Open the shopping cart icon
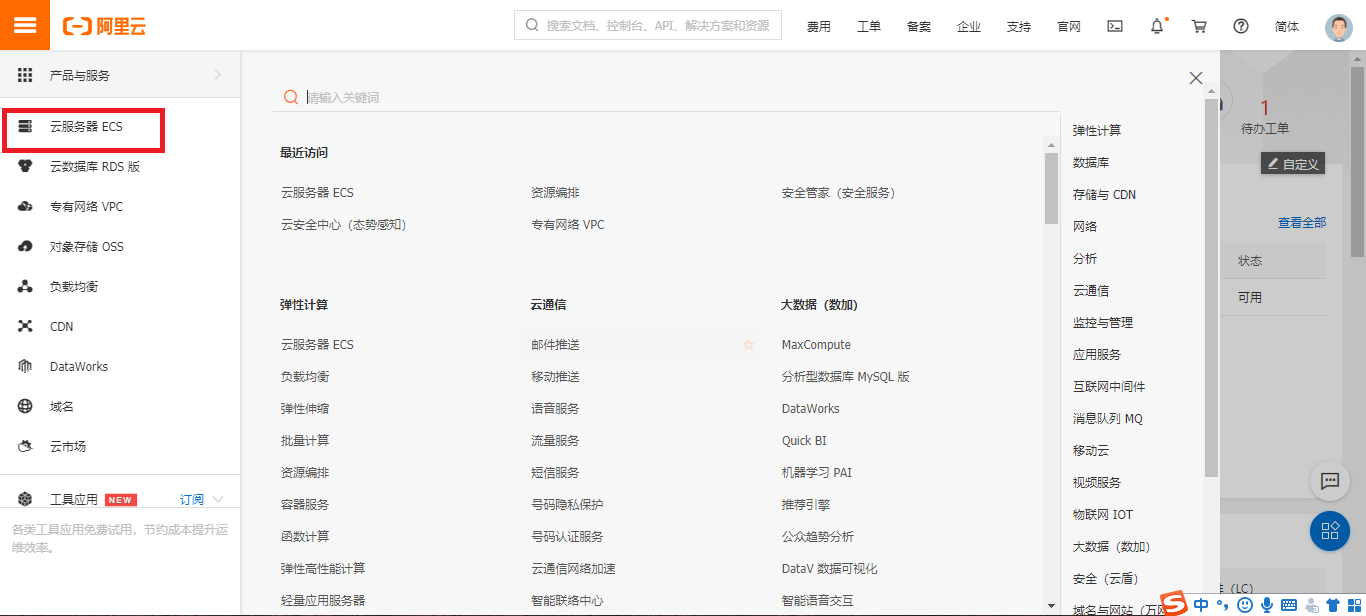This screenshot has width=1366, height=616. pyautogui.click(x=1198, y=25)
